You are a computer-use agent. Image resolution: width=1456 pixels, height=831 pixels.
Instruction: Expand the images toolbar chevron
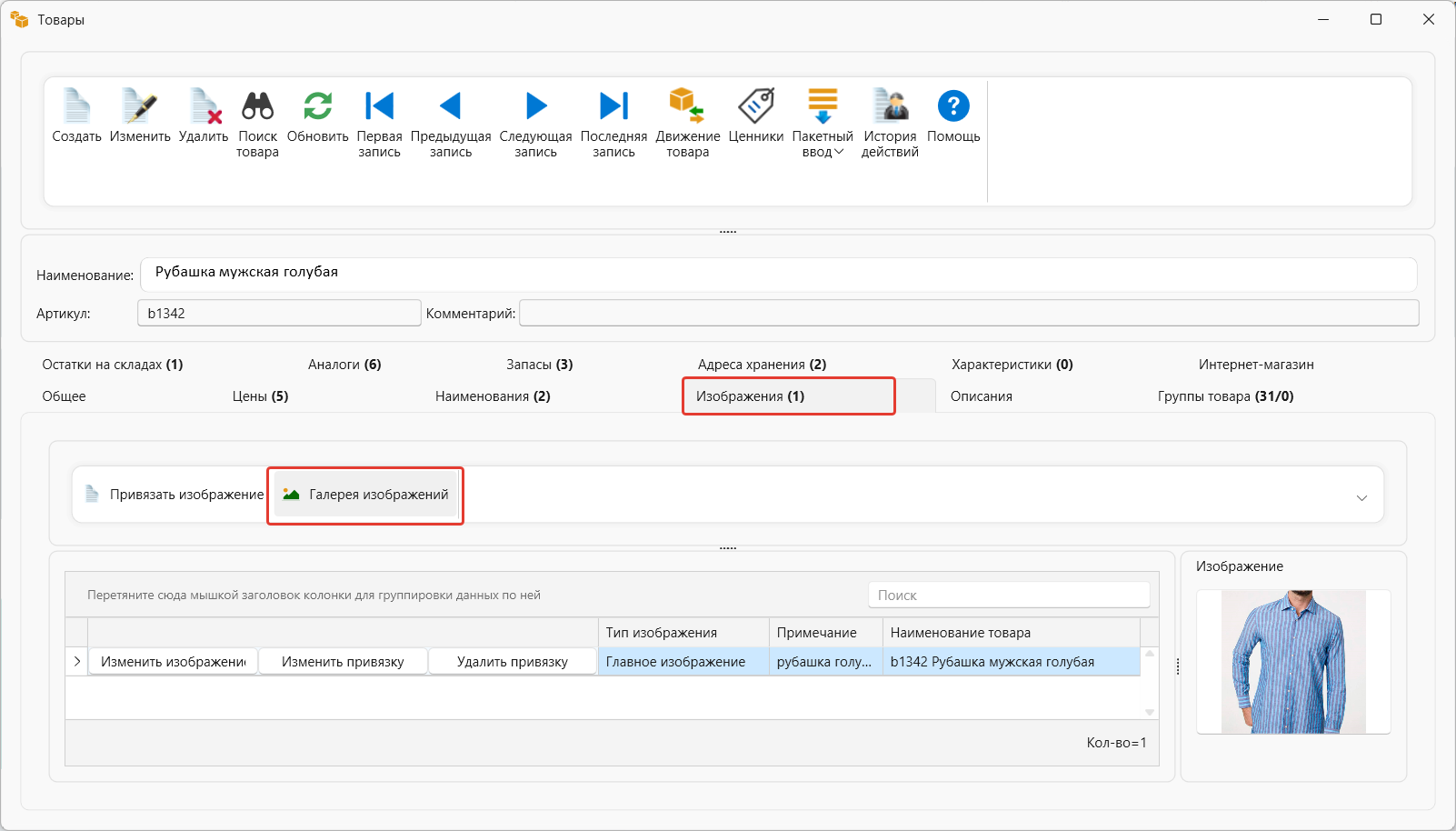click(1361, 497)
